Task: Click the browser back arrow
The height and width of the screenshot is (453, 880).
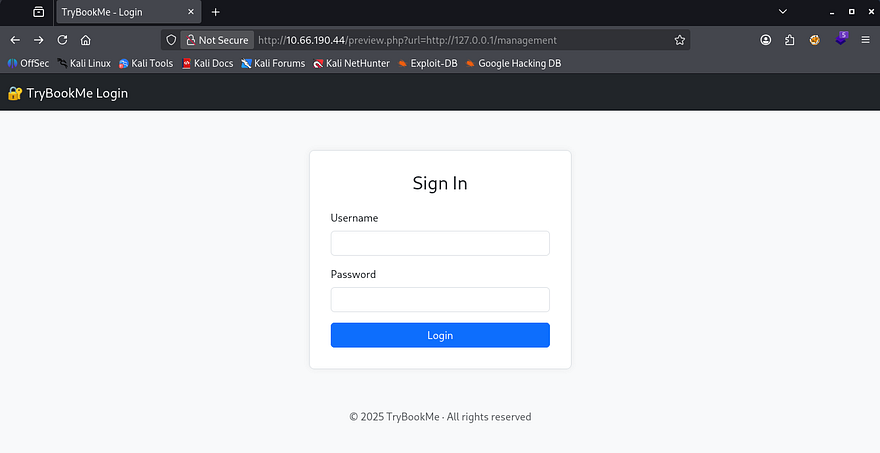Action: coord(14,40)
